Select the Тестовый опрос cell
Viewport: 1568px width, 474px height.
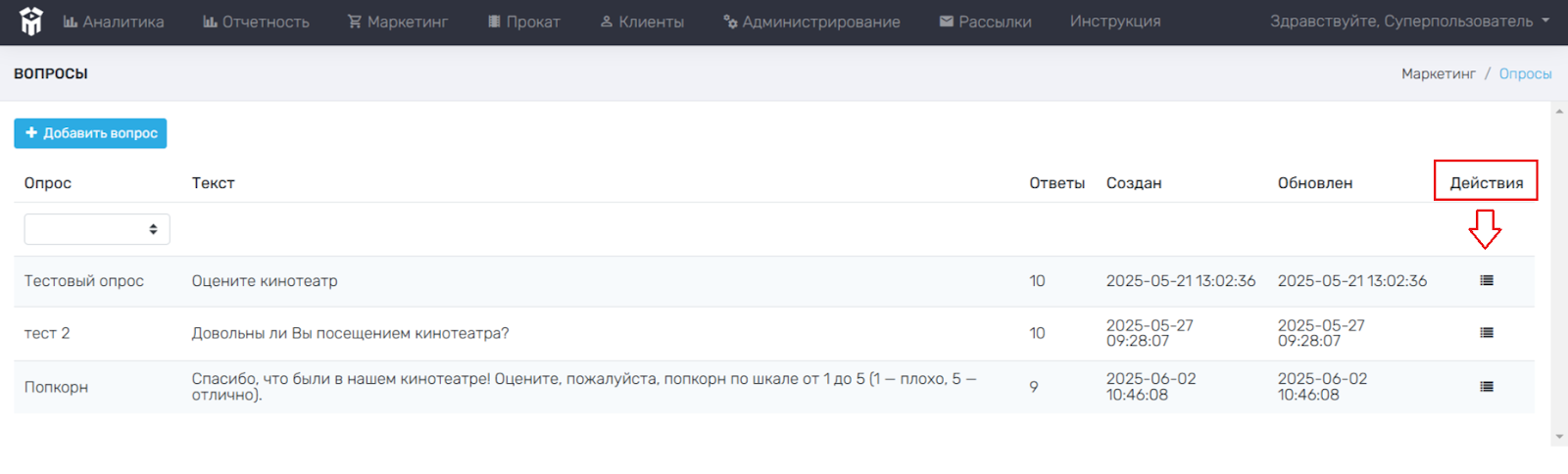click(84, 281)
